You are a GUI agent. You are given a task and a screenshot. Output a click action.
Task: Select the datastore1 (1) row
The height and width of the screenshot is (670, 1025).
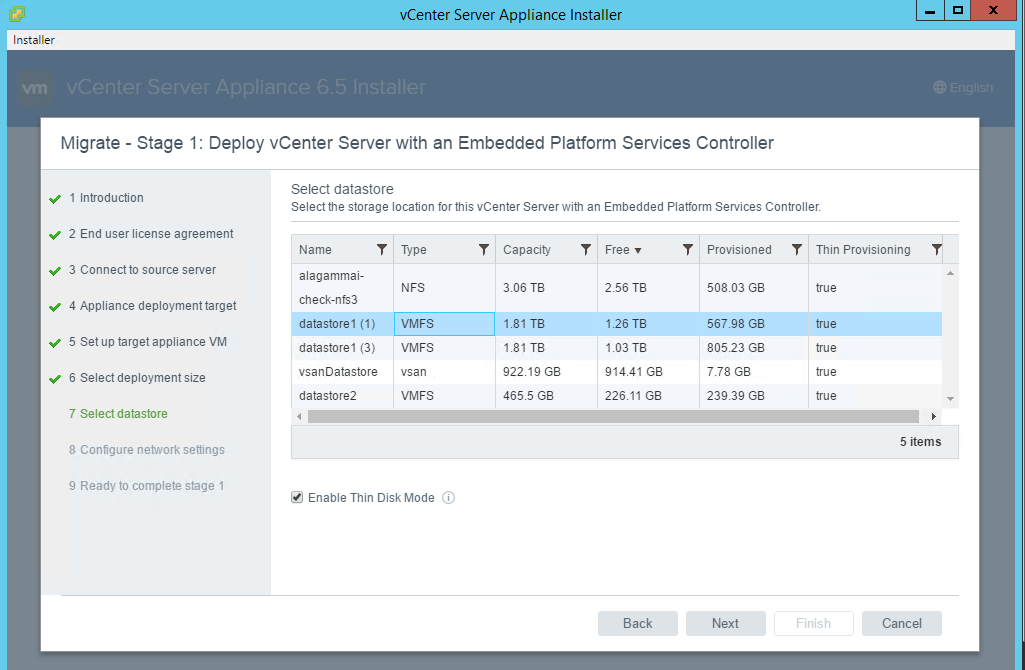(616, 324)
